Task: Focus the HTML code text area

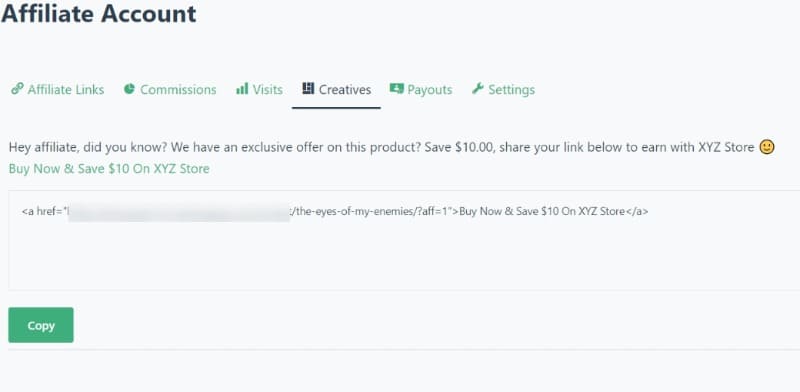Action: coord(404,240)
